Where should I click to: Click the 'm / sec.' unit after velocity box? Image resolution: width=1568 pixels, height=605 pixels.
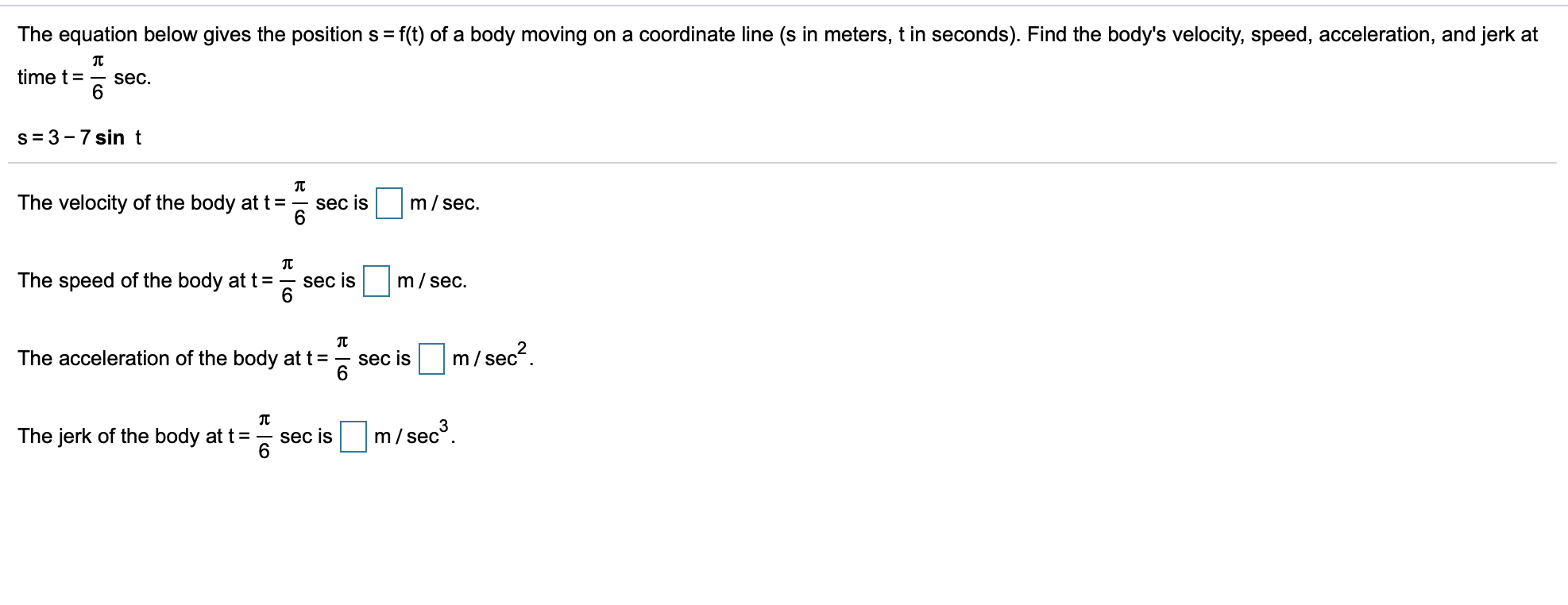coord(444,203)
